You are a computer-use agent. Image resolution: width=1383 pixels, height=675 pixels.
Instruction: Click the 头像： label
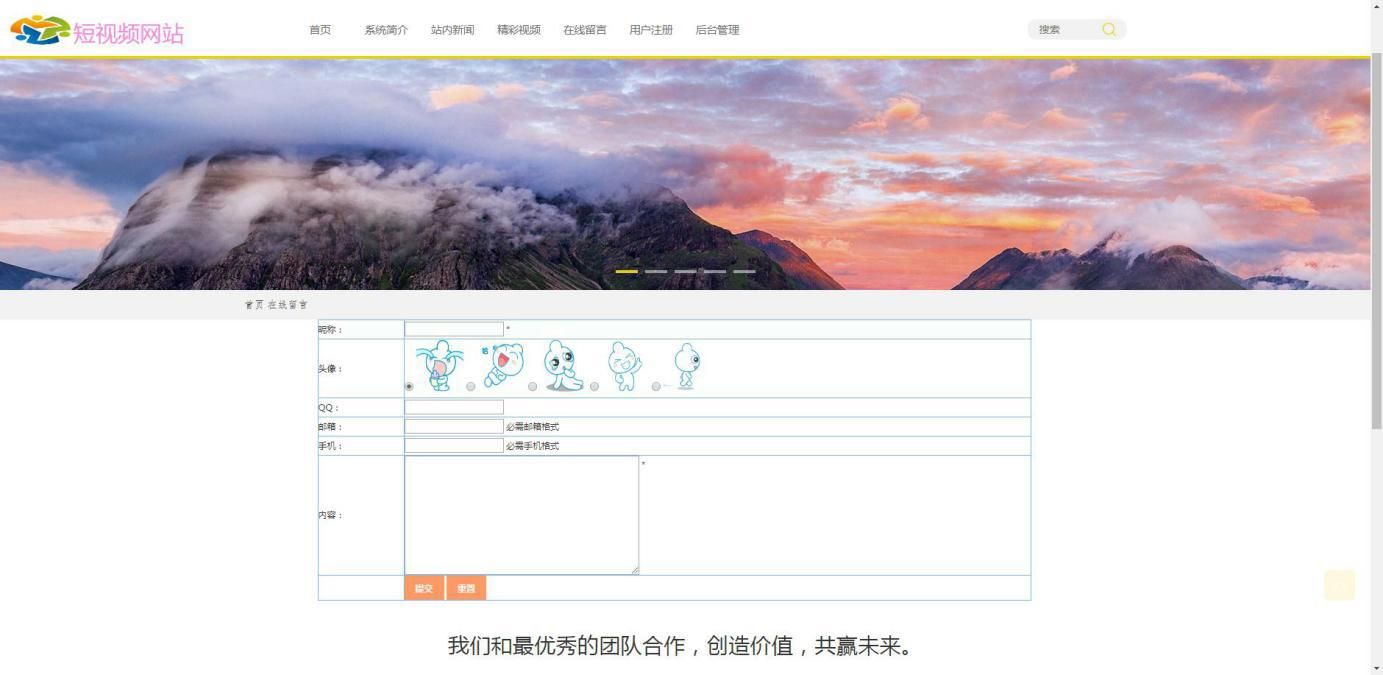330,369
